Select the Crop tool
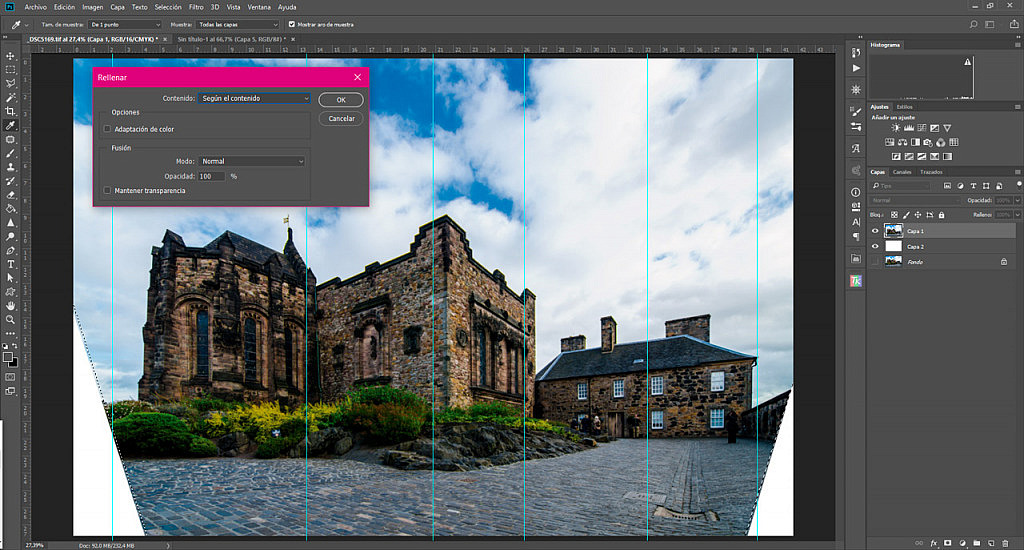1024x550 pixels. click(10, 111)
